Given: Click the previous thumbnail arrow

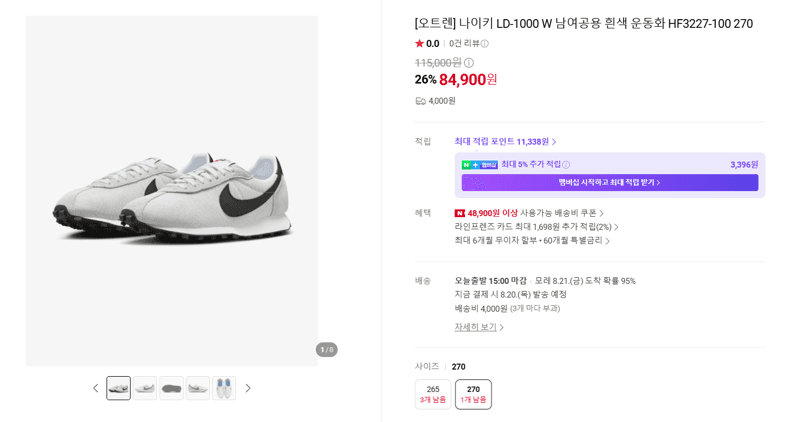Looking at the screenshot, I should click(95, 388).
